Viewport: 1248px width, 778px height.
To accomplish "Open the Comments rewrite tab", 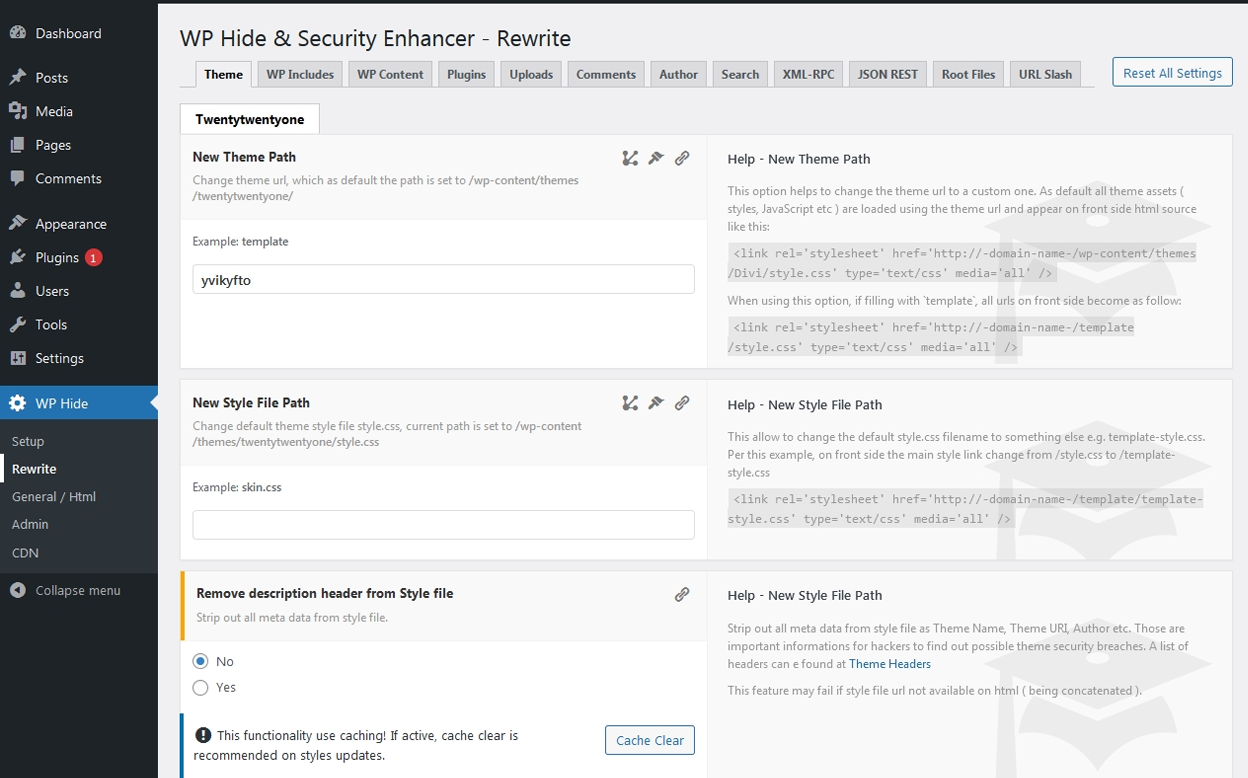I will (606, 74).
